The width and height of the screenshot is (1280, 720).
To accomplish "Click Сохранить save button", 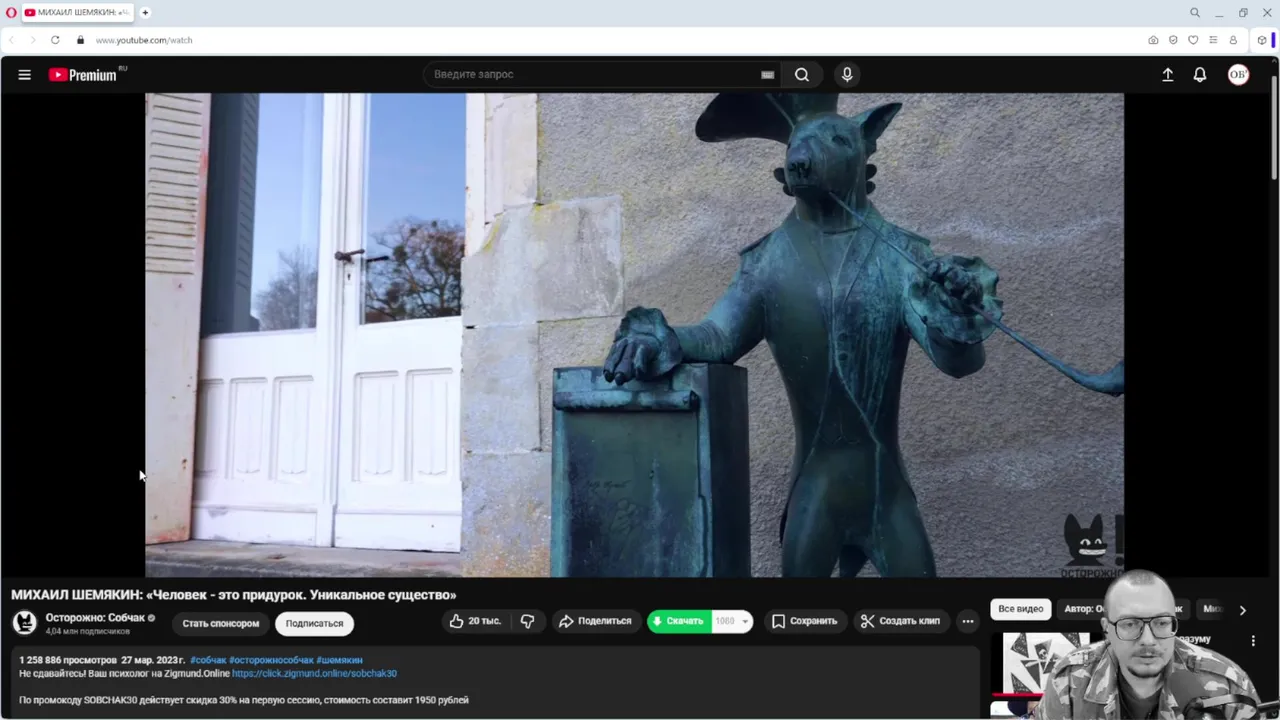I will [805, 621].
